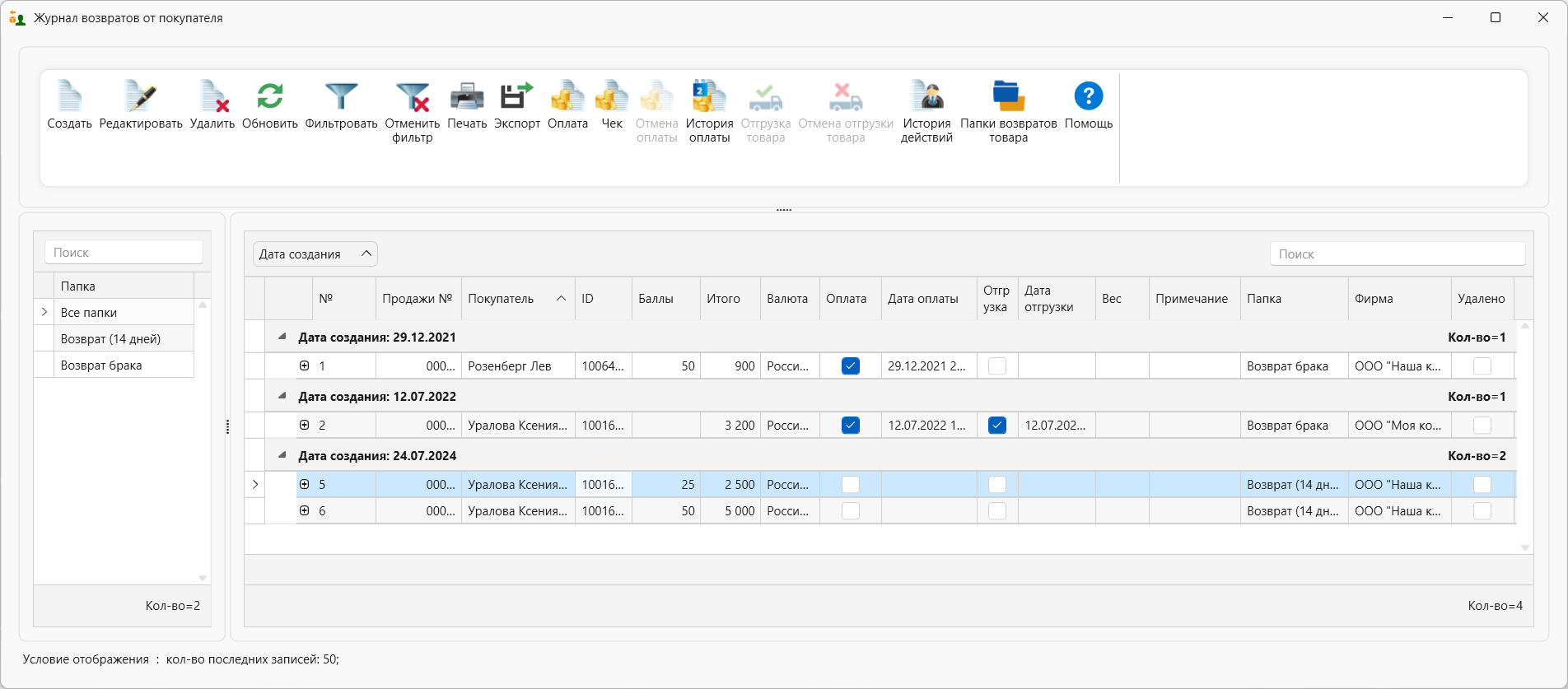Sort by Покупатель column header
Image resolution: width=1568 pixels, height=689 pixels.
[x=518, y=299]
